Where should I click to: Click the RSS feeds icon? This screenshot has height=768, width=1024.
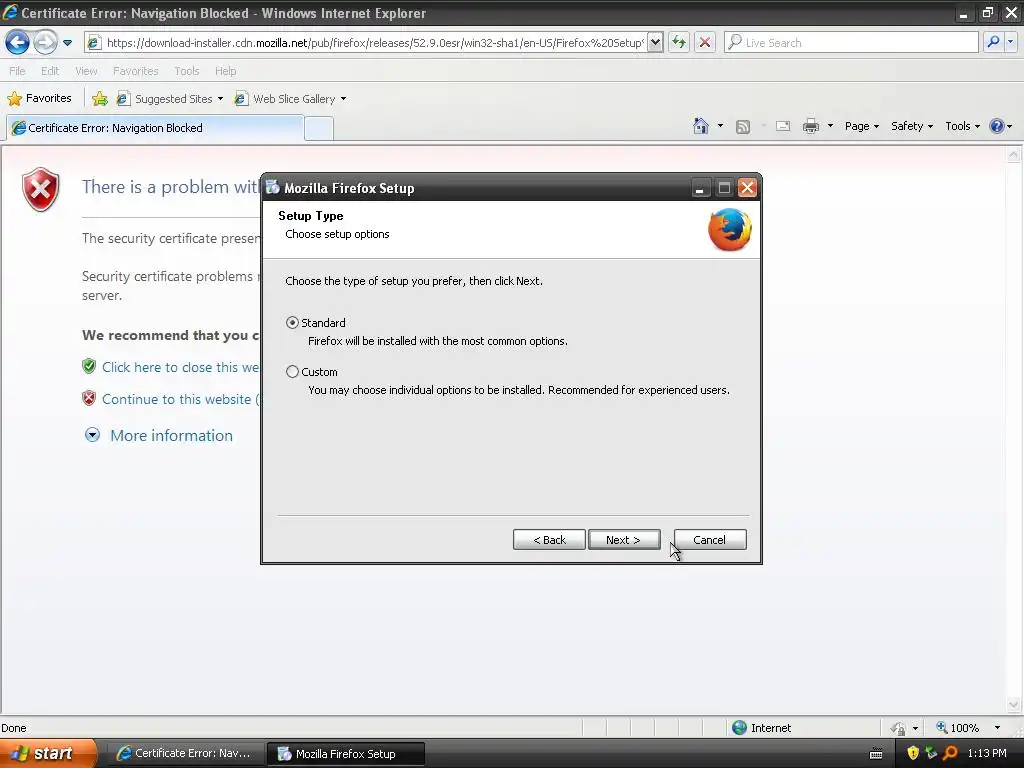click(x=743, y=127)
